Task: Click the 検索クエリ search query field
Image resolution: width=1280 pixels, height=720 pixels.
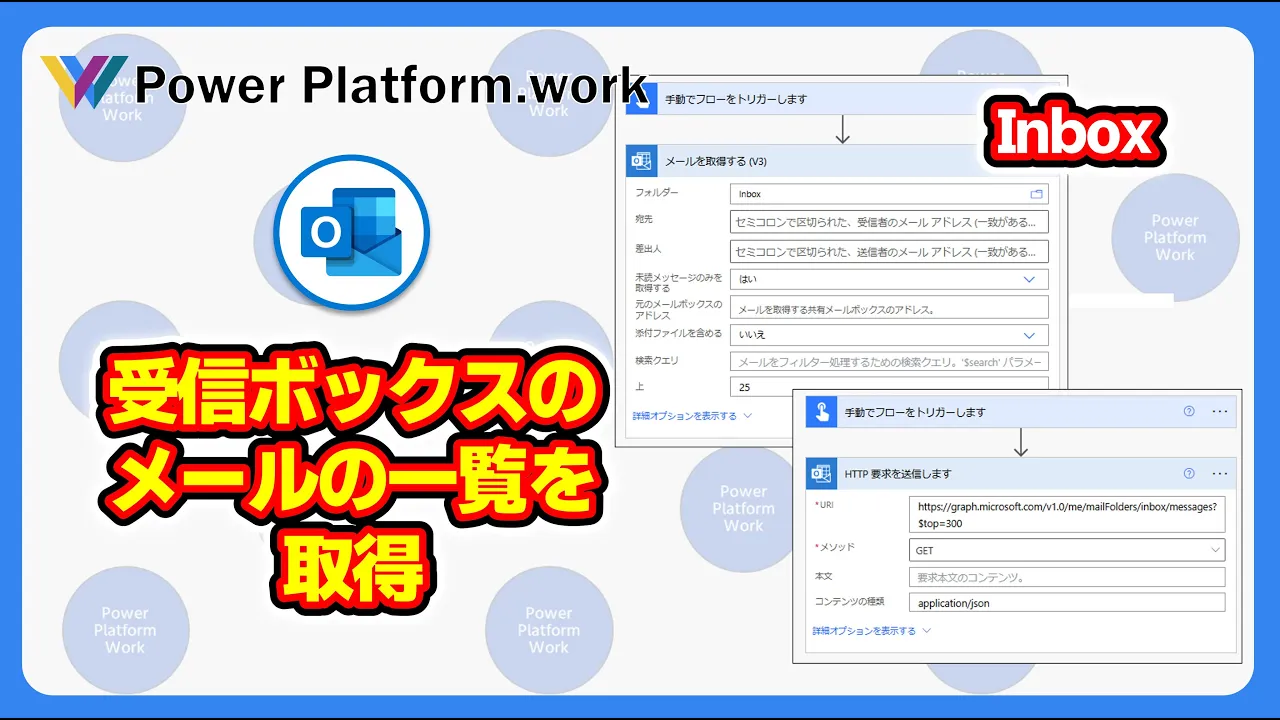Action: (889, 361)
